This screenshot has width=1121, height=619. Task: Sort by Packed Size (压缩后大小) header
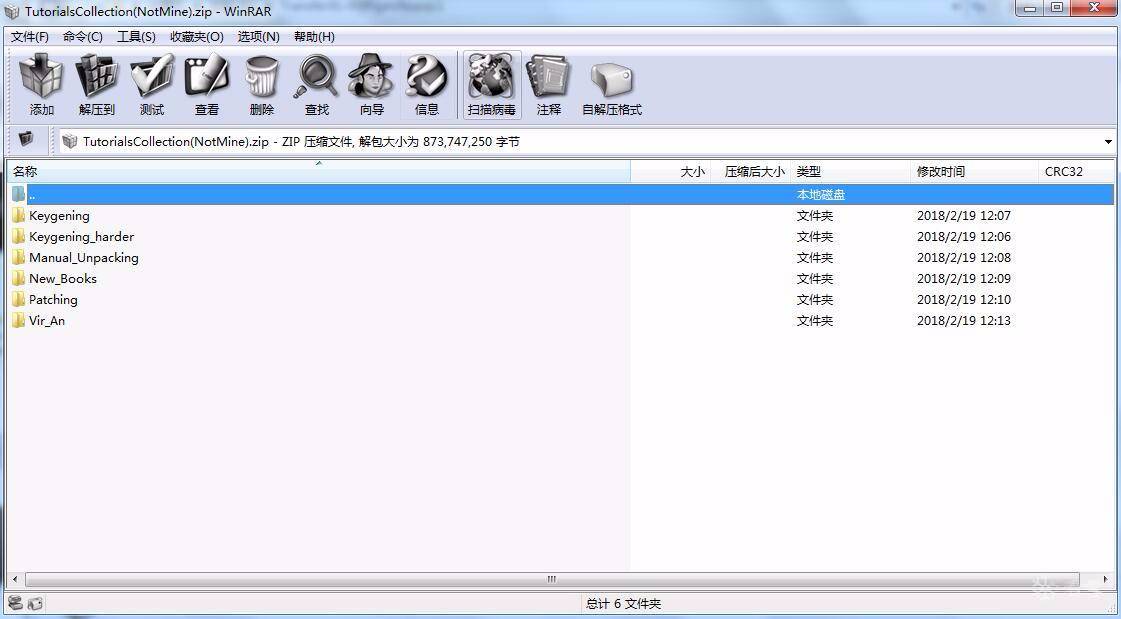[x=750, y=172]
